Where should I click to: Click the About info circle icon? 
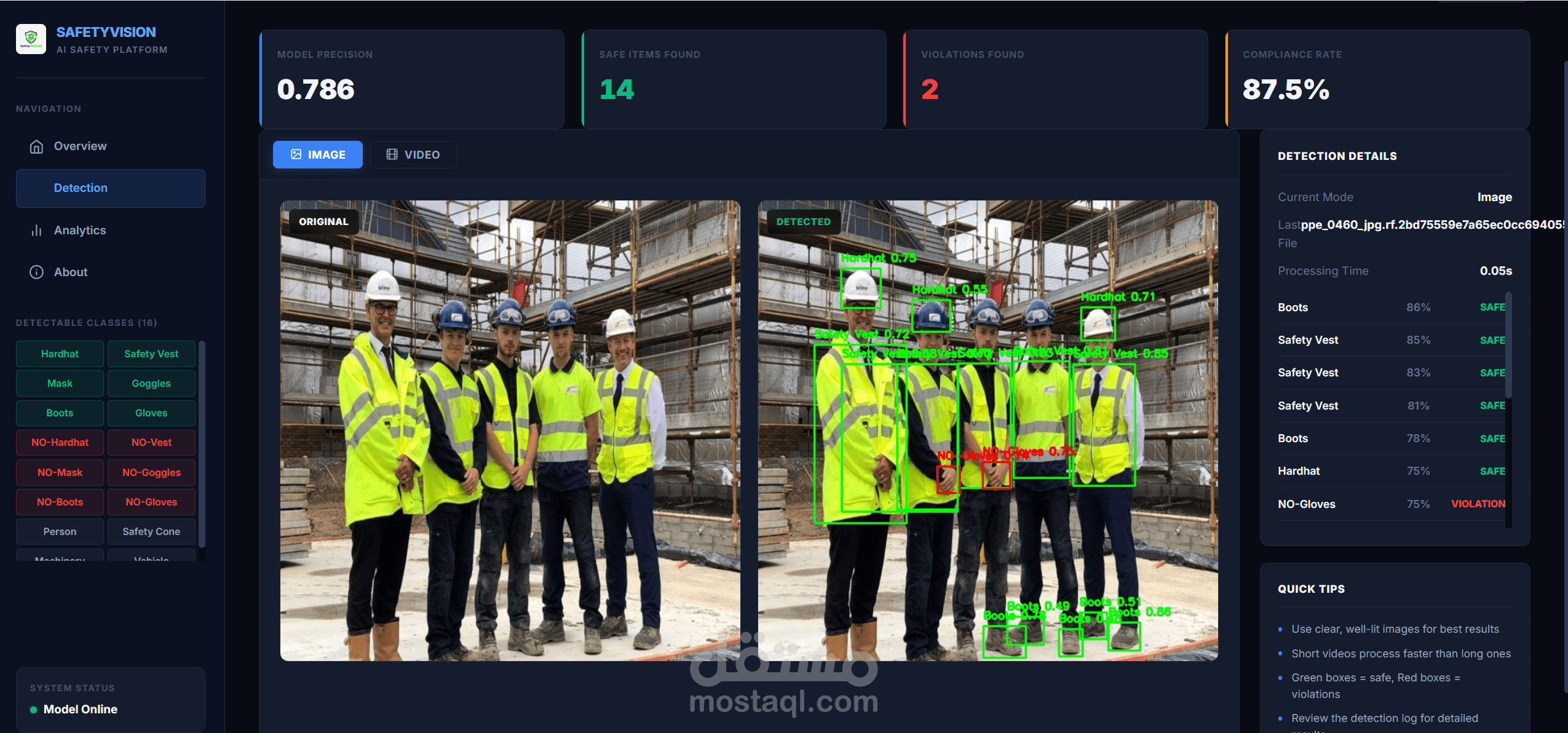[x=36, y=272]
